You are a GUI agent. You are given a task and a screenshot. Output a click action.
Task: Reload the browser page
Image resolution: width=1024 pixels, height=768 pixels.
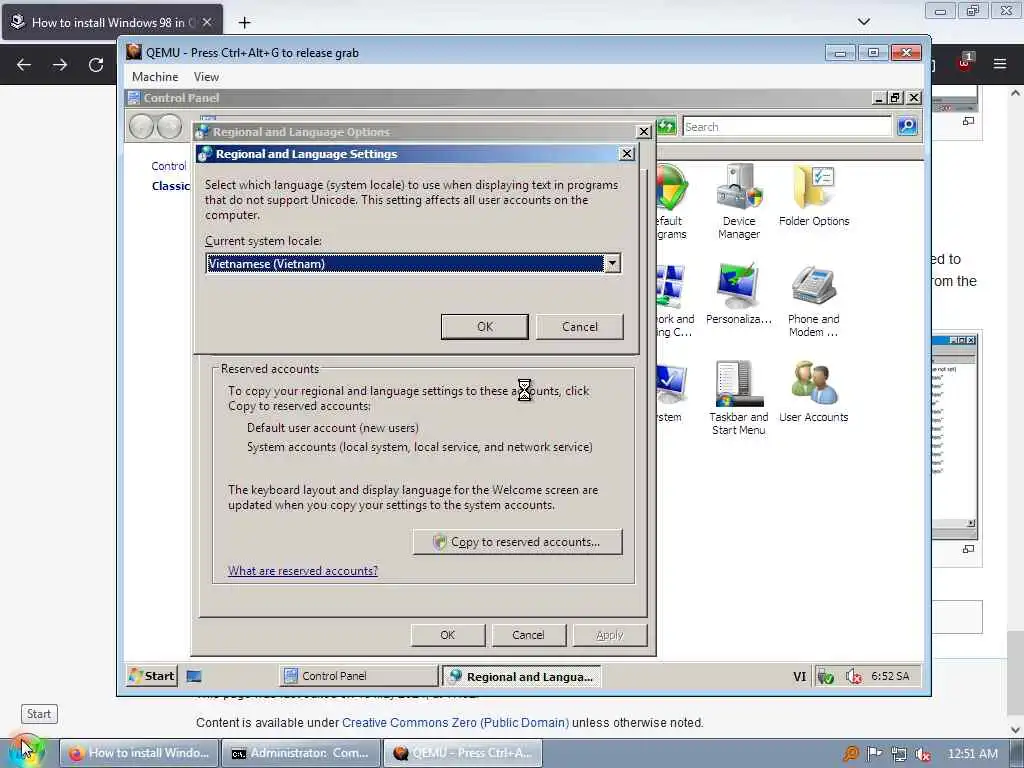pos(96,65)
